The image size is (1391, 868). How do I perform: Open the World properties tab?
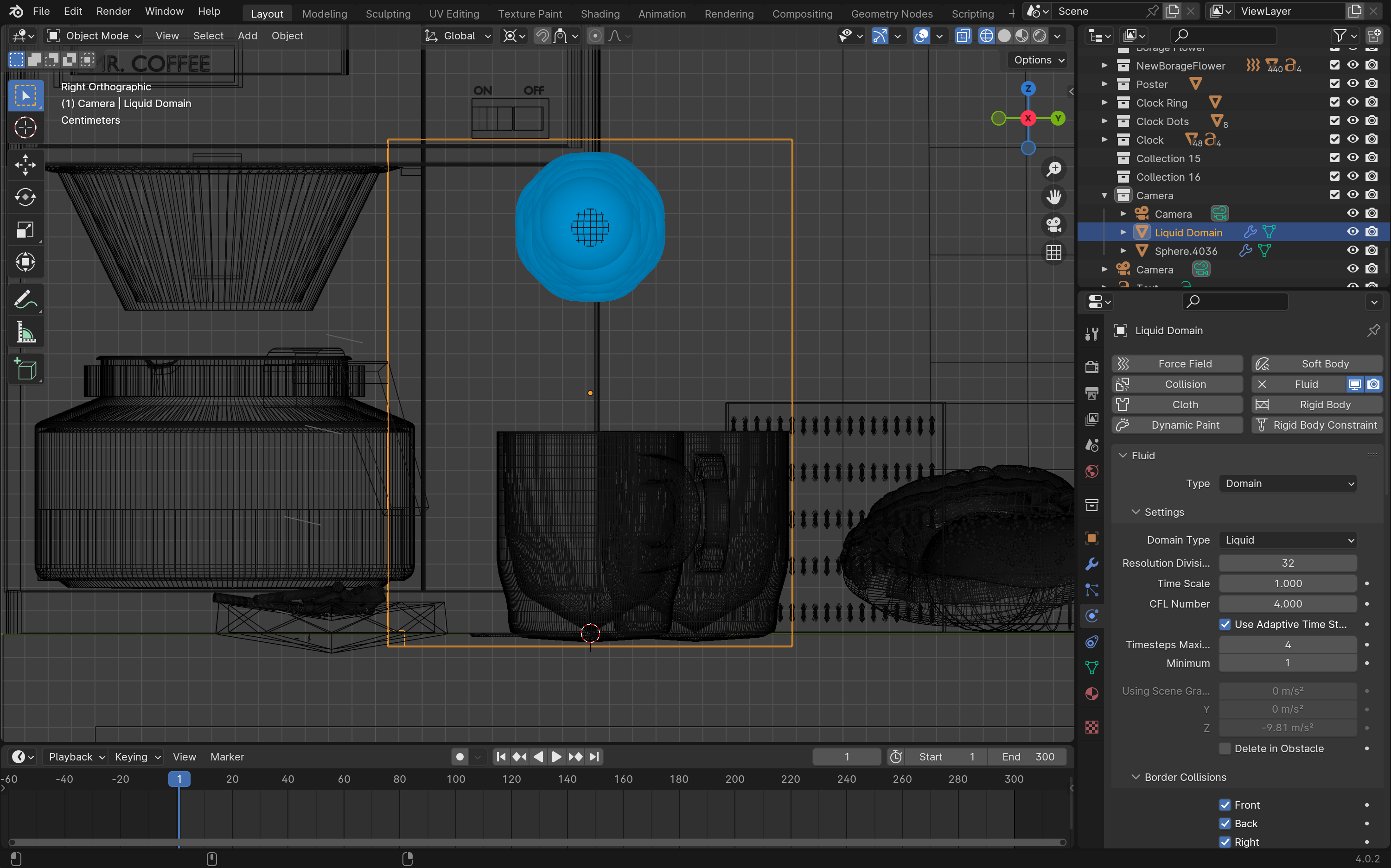click(x=1092, y=471)
